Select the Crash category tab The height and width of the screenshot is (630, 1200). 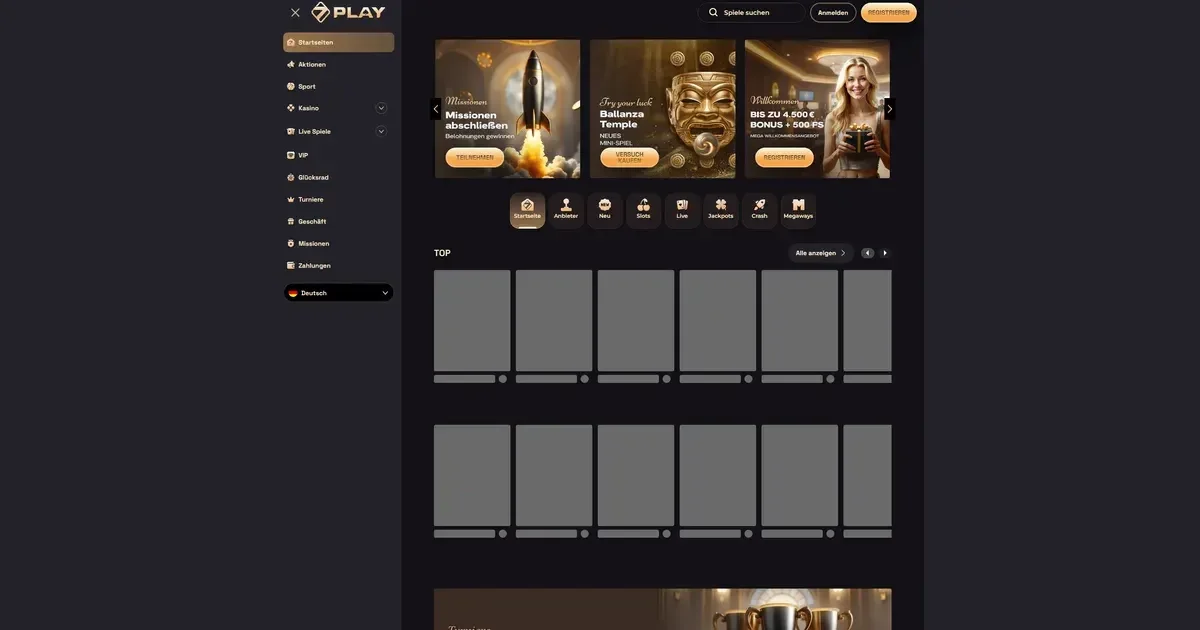[760, 210]
